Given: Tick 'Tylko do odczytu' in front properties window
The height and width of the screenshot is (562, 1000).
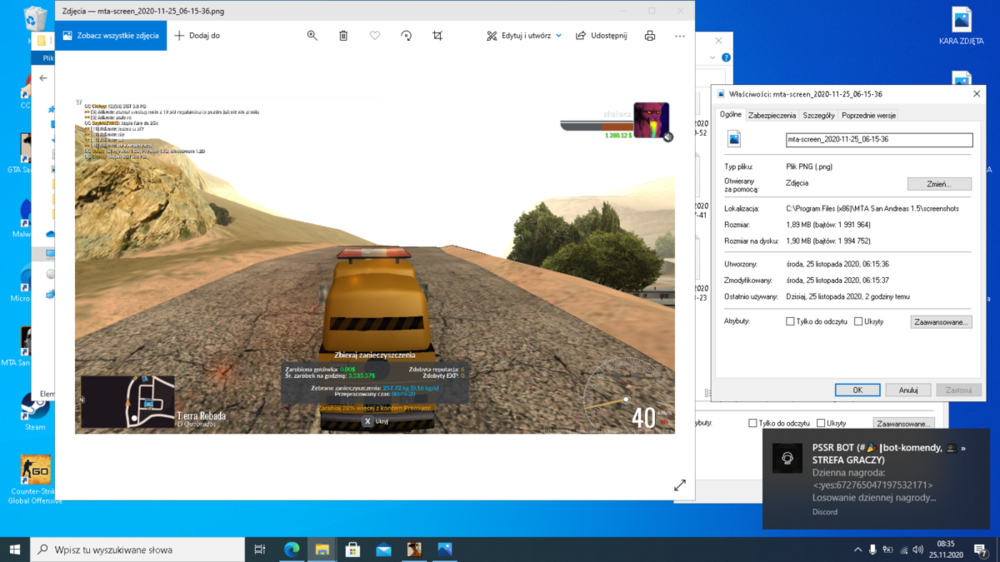Looking at the screenshot, I should [790, 322].
